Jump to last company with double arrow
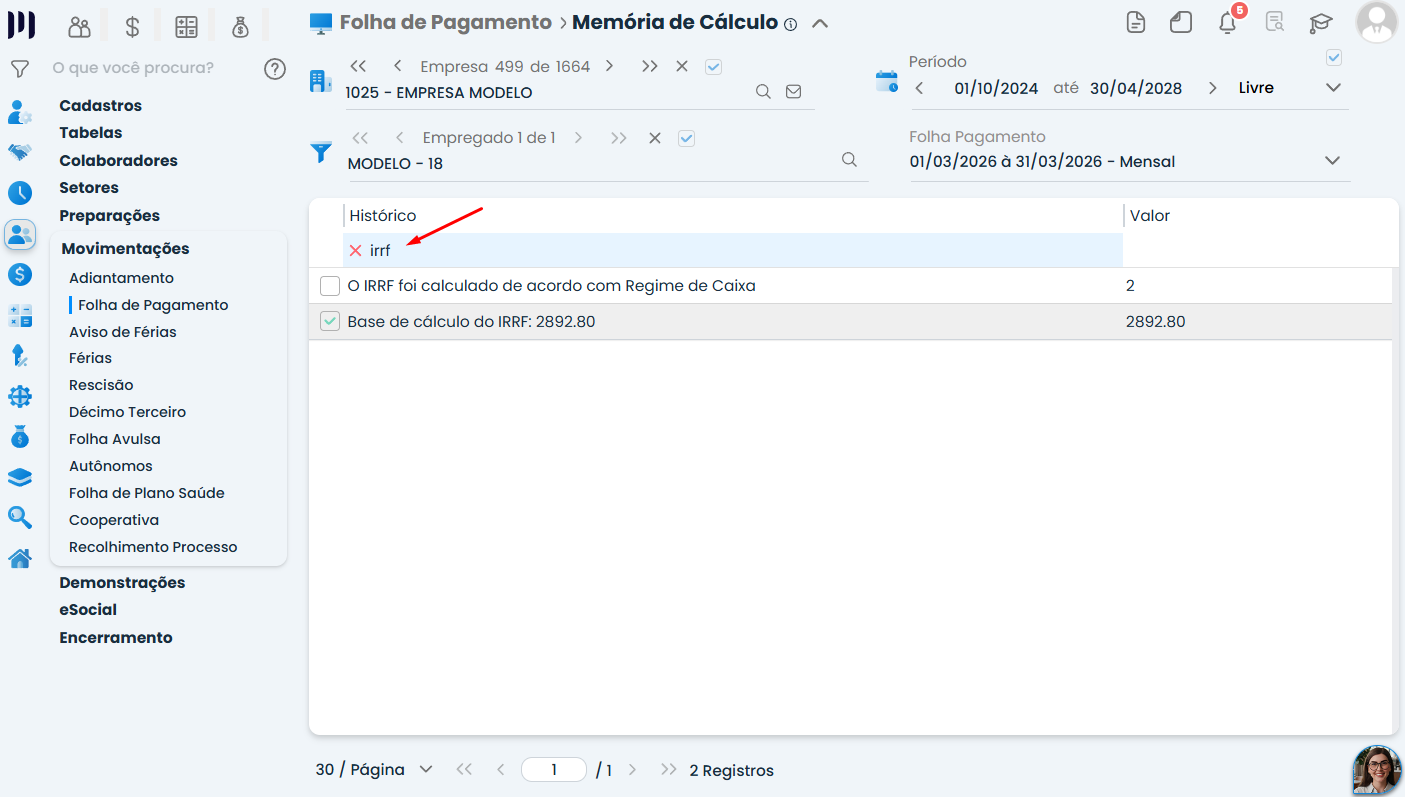The height and width of the screenshot is (797, 1405). (x=650, y=66)
